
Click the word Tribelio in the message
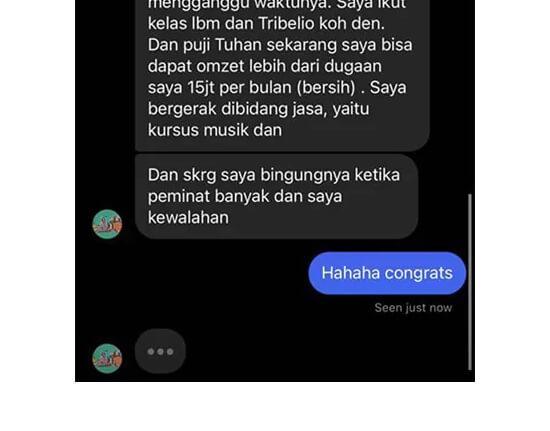click(x=286, y=23)
